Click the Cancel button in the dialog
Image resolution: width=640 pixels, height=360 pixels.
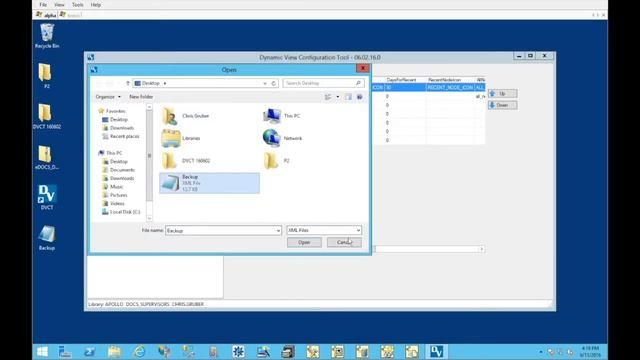[x=344, y=242]
